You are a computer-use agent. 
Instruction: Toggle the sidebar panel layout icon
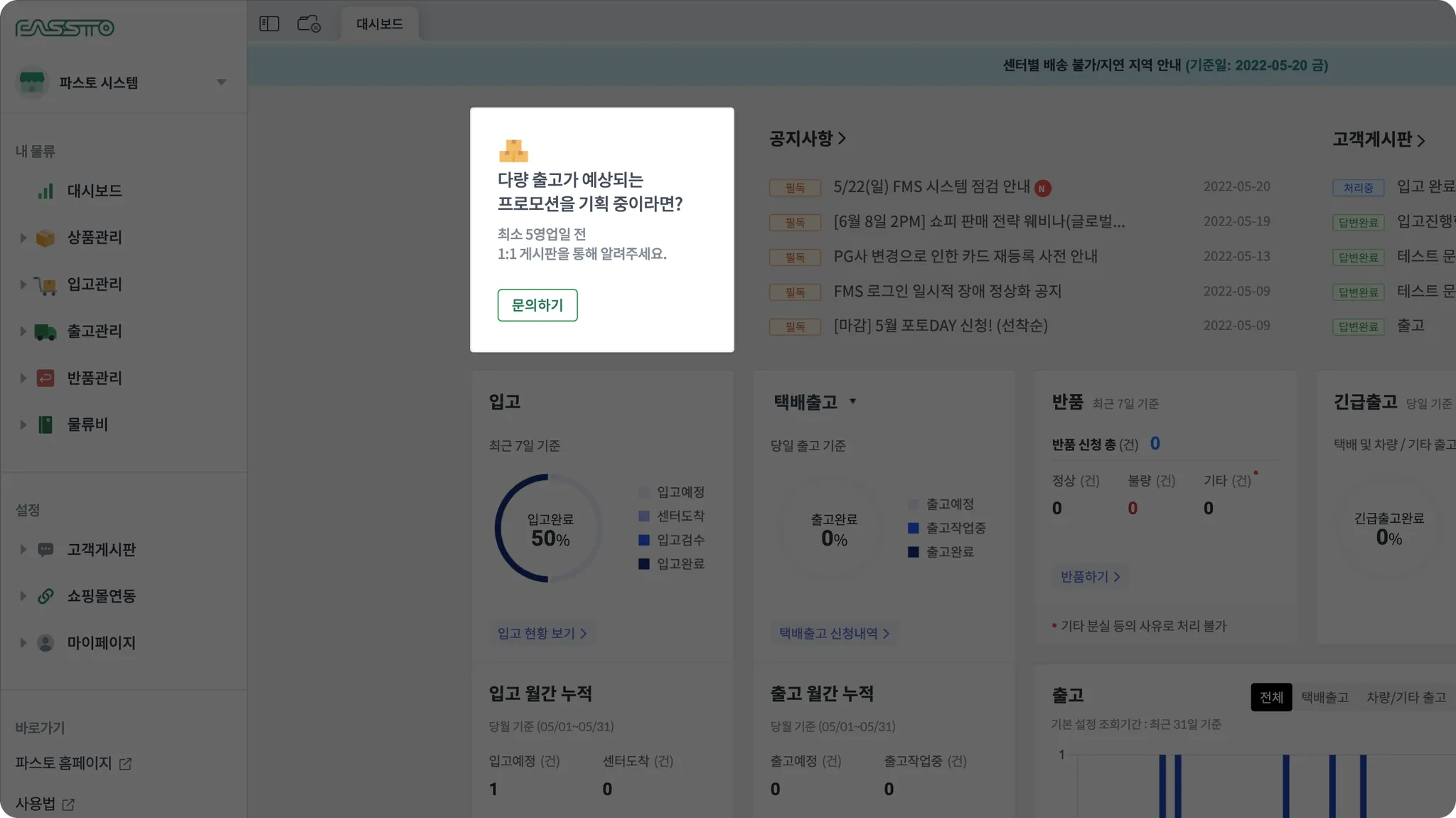(269, 24)
